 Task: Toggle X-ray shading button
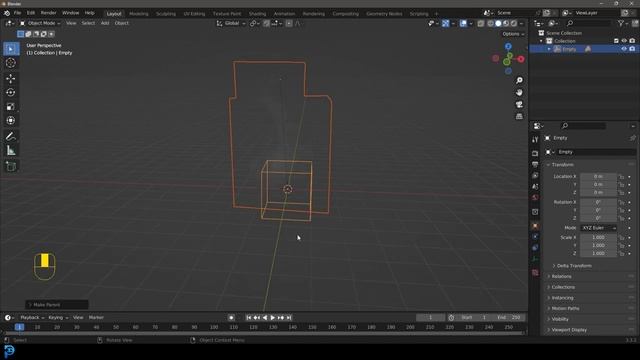[481, 24]
